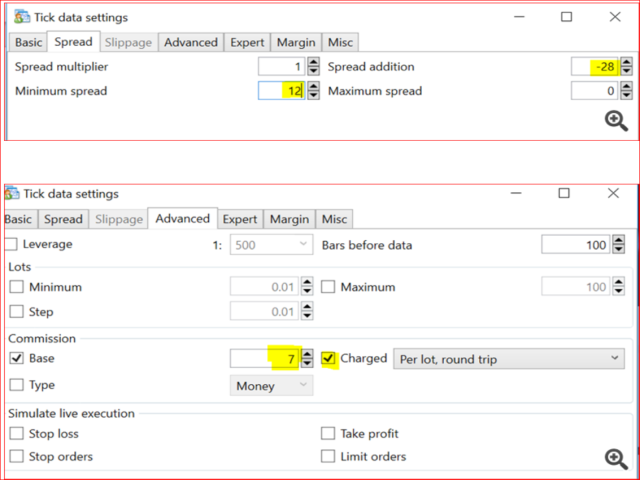This screenshot has width=640, height=480.
Task: Enable the Leverage checkbox
Action: pyautogui.click(x=11, y=244)
